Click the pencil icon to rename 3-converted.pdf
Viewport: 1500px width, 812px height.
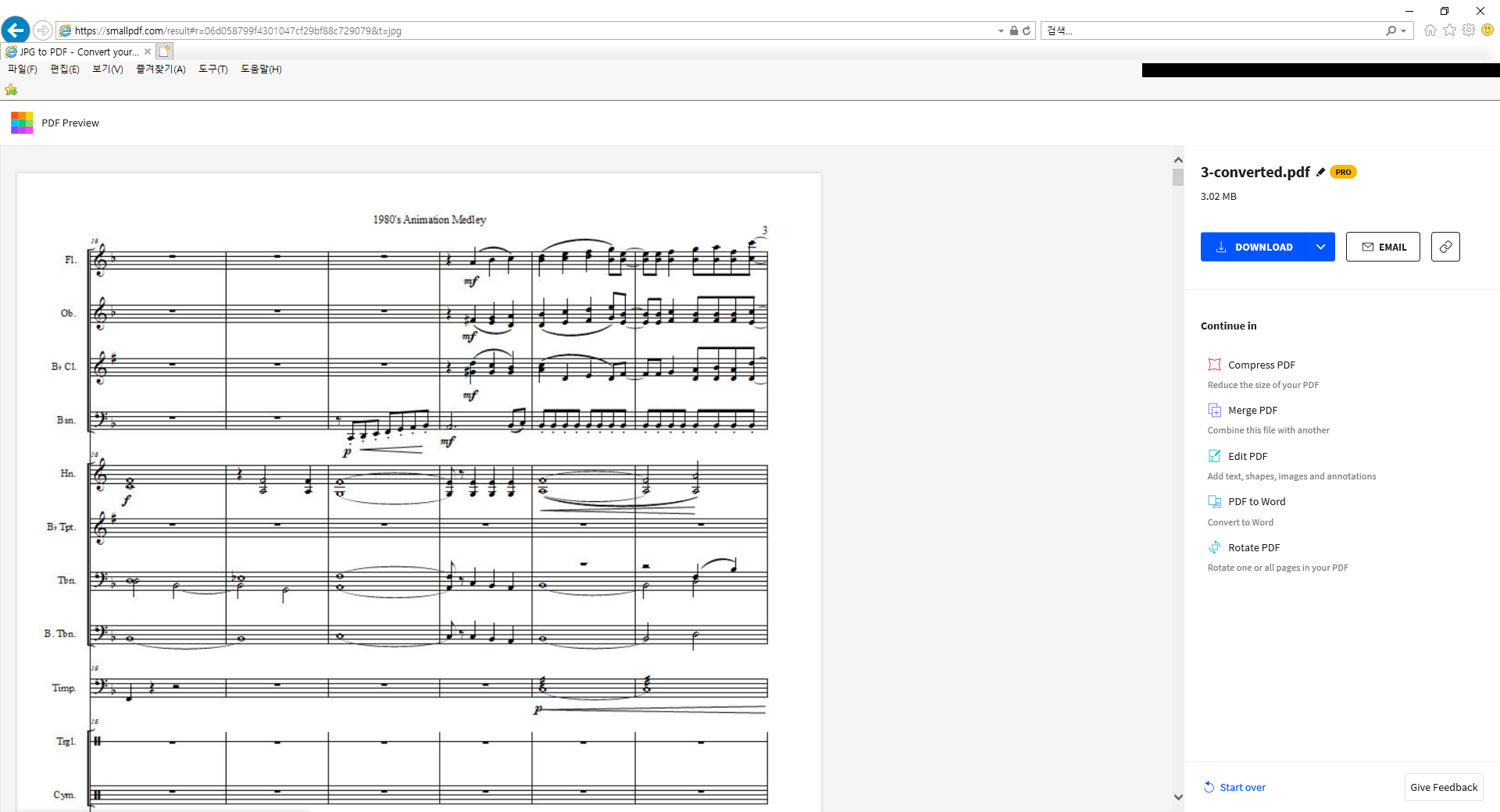[x=1320, y=172]
